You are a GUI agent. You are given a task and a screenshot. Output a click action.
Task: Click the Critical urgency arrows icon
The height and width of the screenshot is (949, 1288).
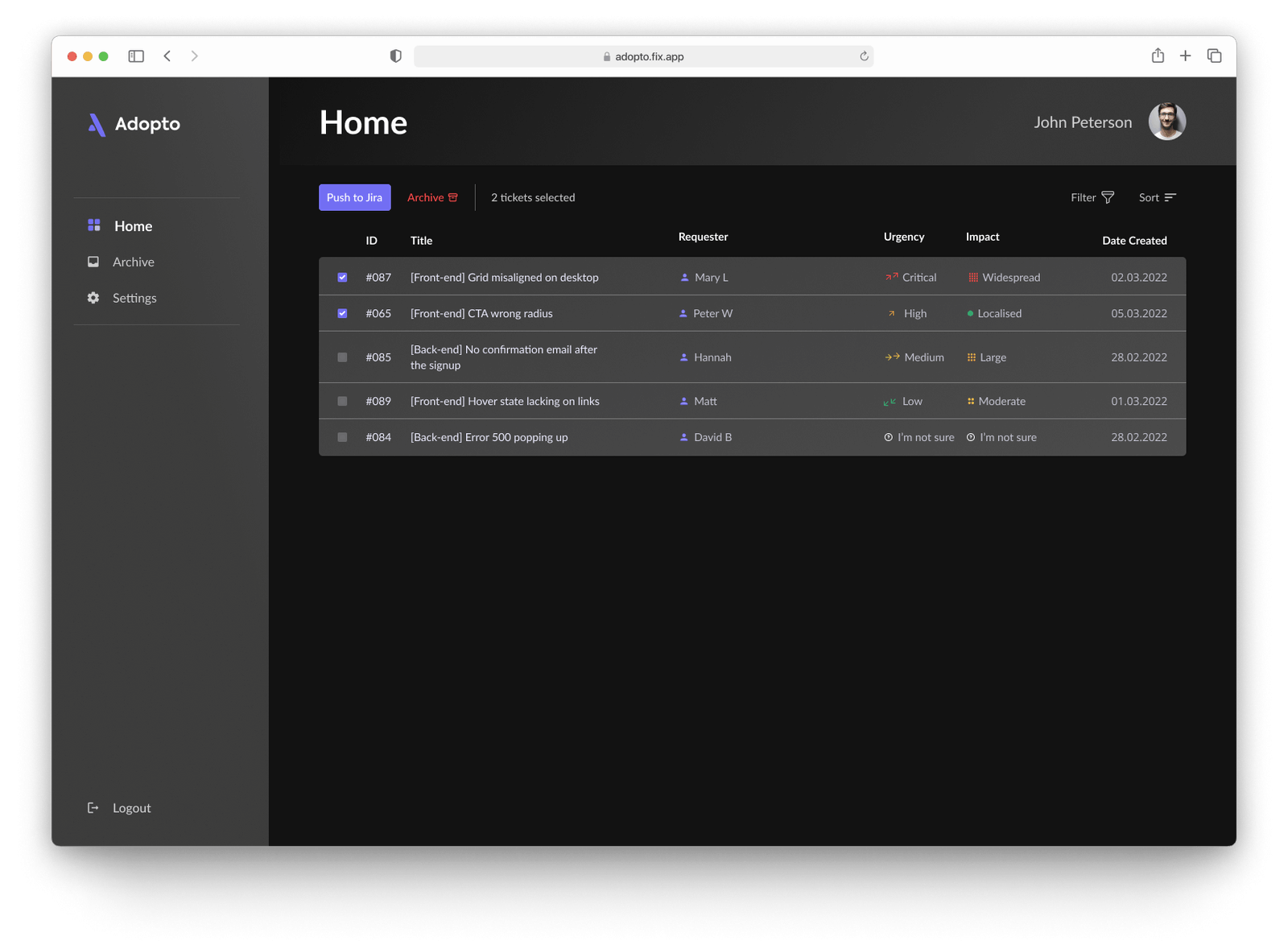892,277
